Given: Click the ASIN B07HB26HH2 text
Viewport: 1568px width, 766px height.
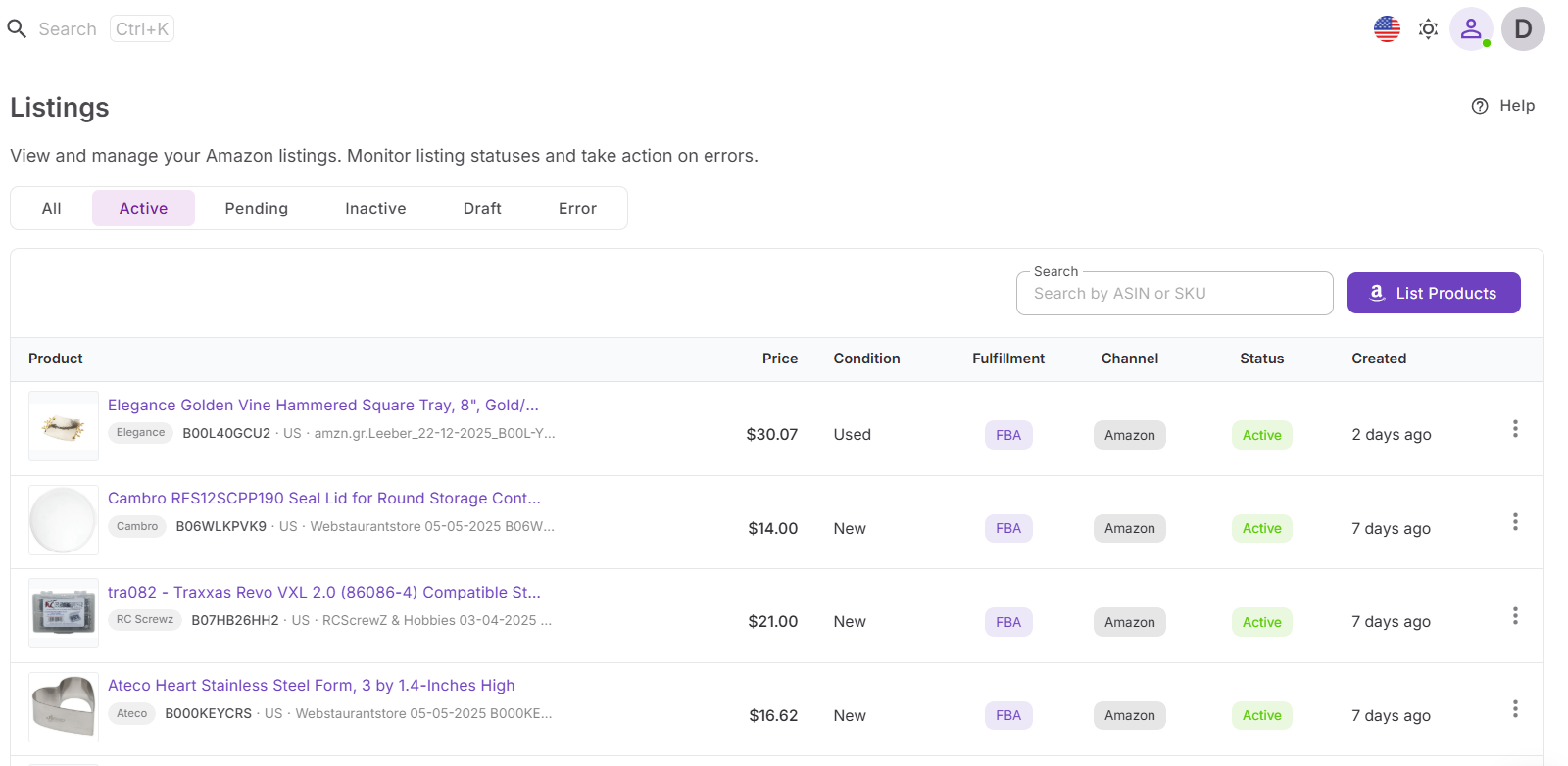Looking at the screenshot, I should pyautogui.click(x=235, y=620).
